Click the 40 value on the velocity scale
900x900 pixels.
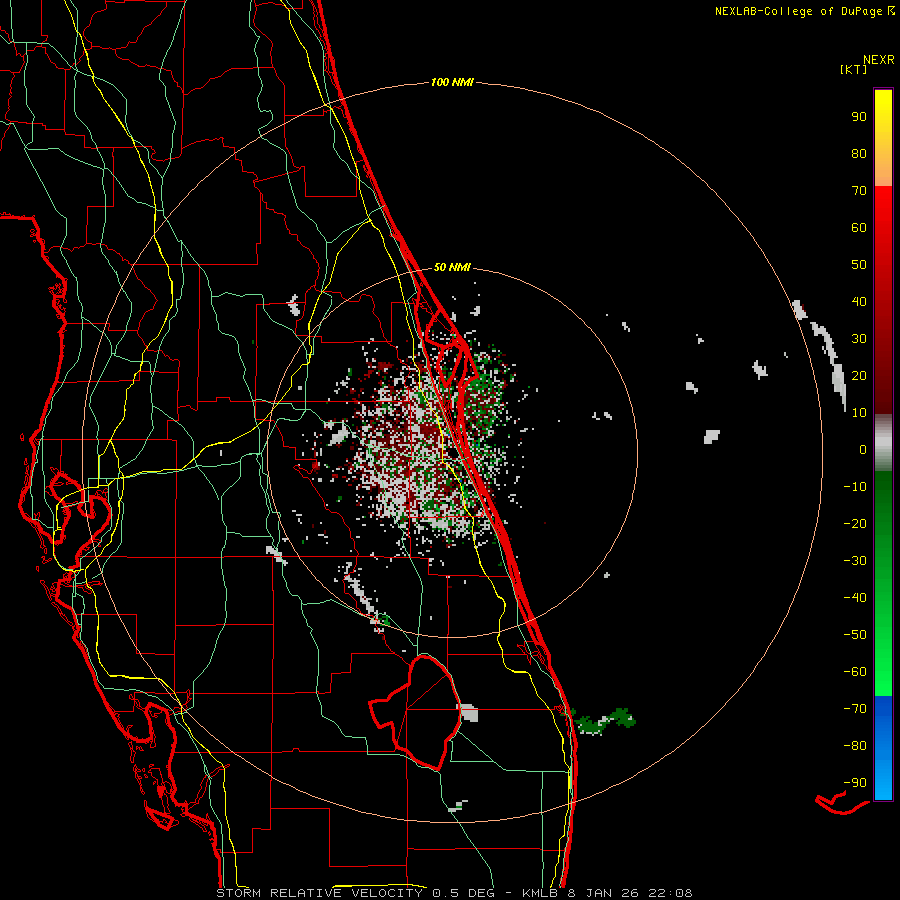(x=859, y=302)
